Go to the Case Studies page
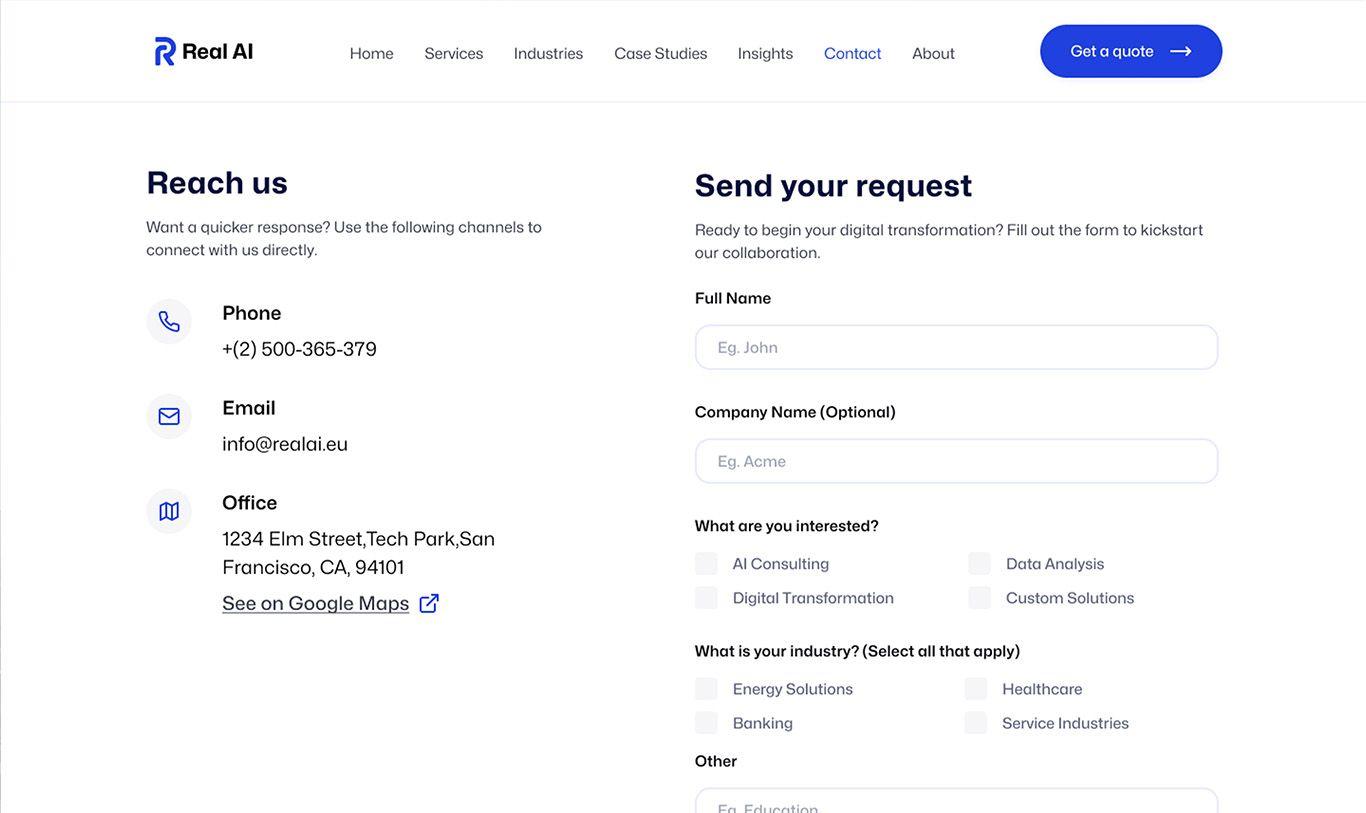 (x=661, y=53)
